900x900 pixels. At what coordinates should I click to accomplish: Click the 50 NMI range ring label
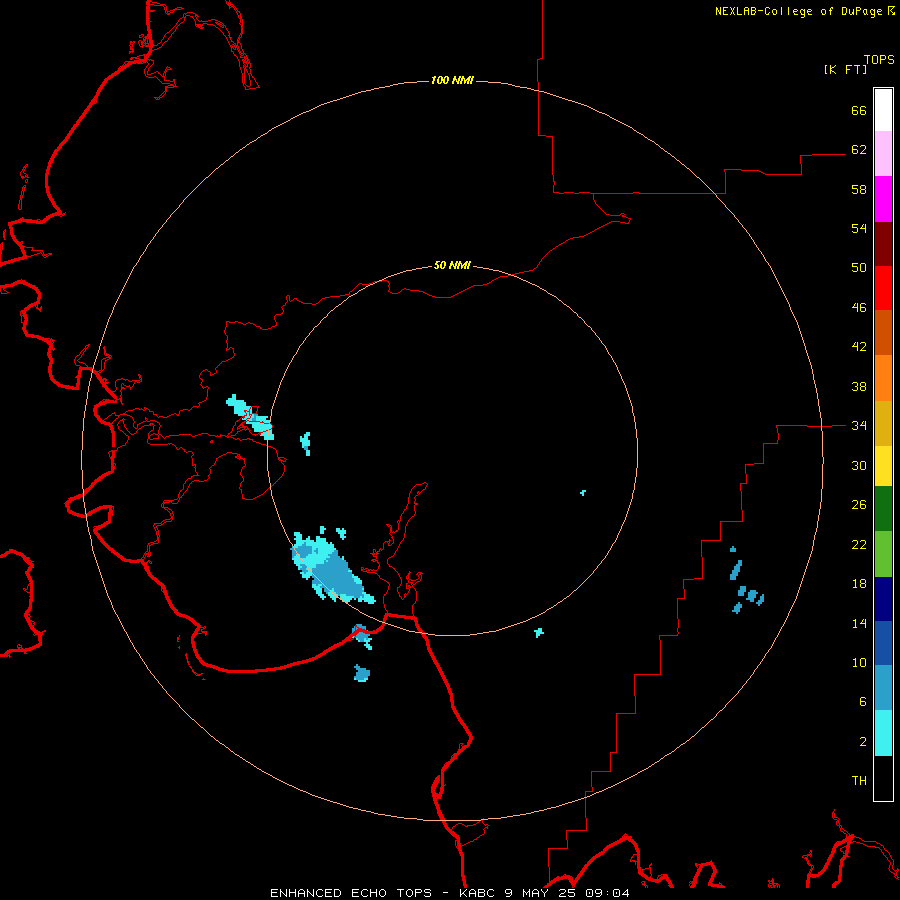coord(452,265)
